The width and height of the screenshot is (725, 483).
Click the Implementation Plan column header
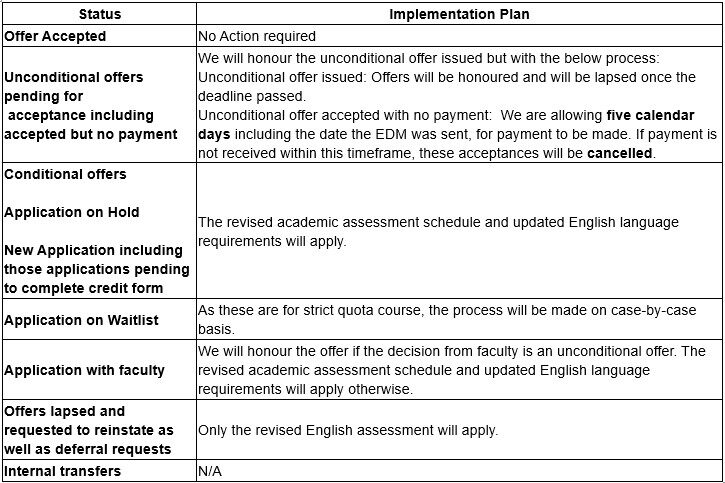point(459,15)
